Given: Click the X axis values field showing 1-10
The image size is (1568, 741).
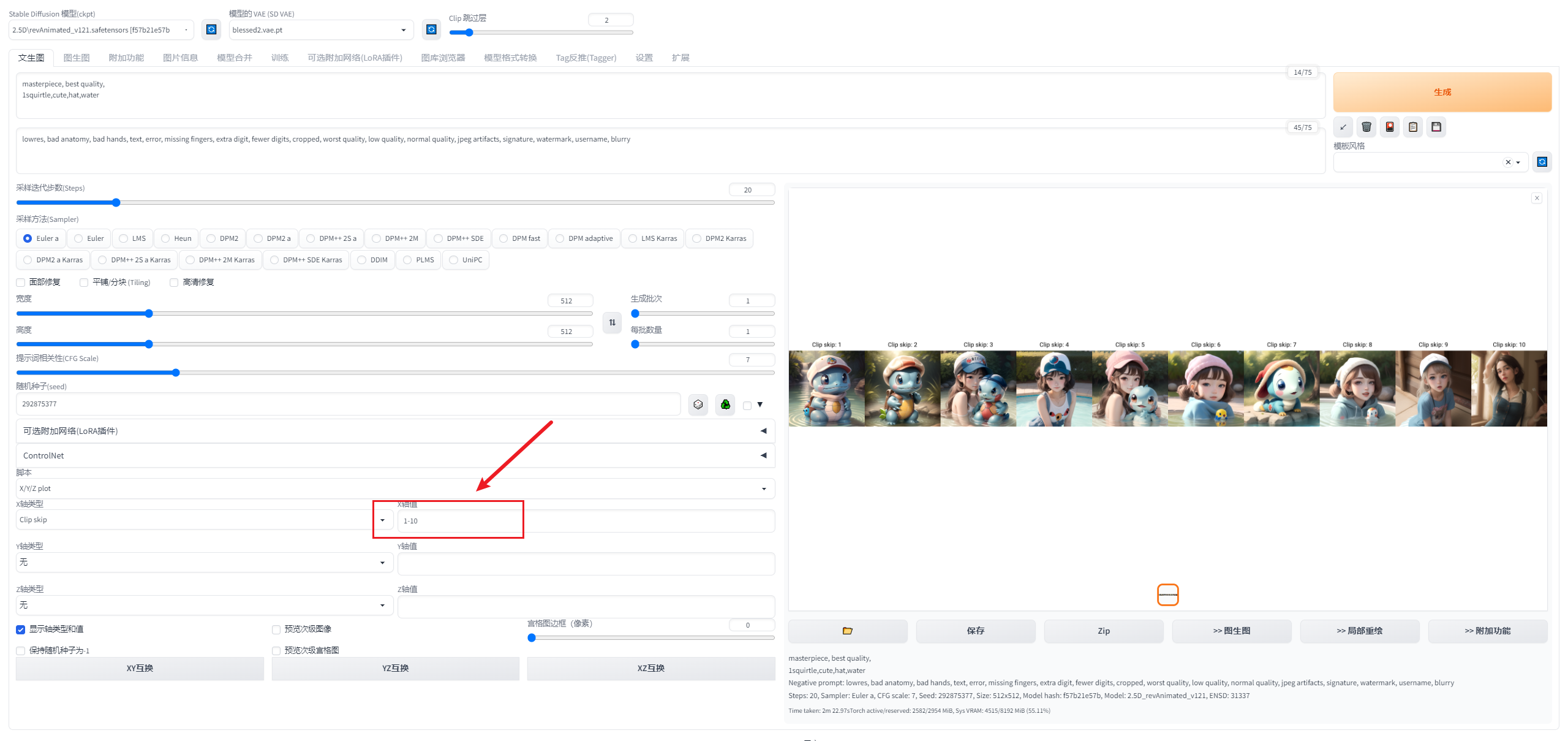Looking at the screenshot, I should point(586,521).
